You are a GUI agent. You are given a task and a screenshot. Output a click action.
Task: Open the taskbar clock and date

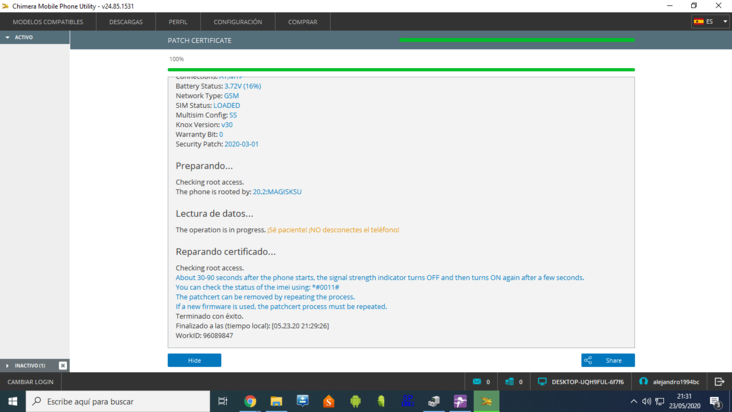684,401
